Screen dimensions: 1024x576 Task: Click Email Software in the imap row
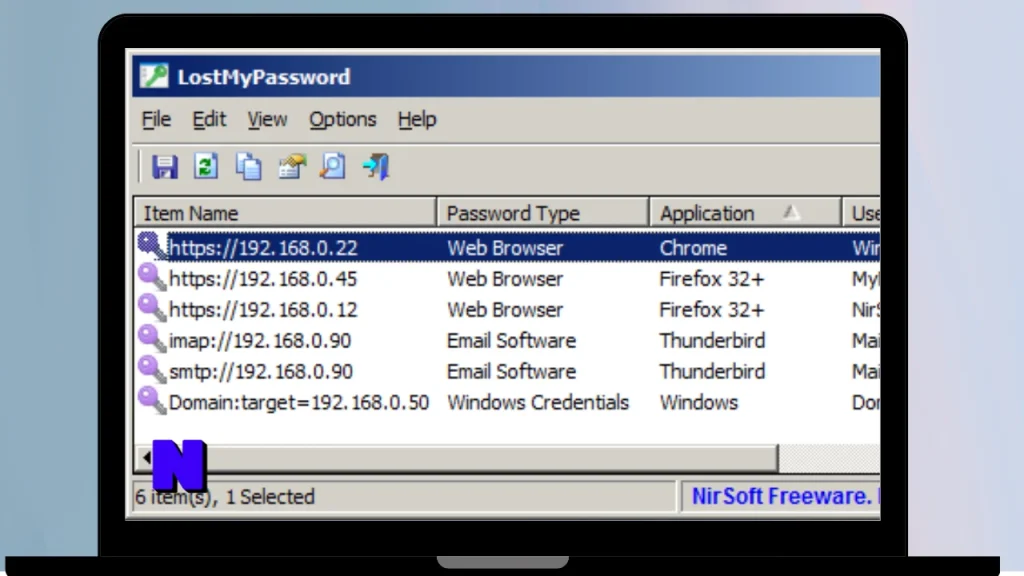(511, 340)
